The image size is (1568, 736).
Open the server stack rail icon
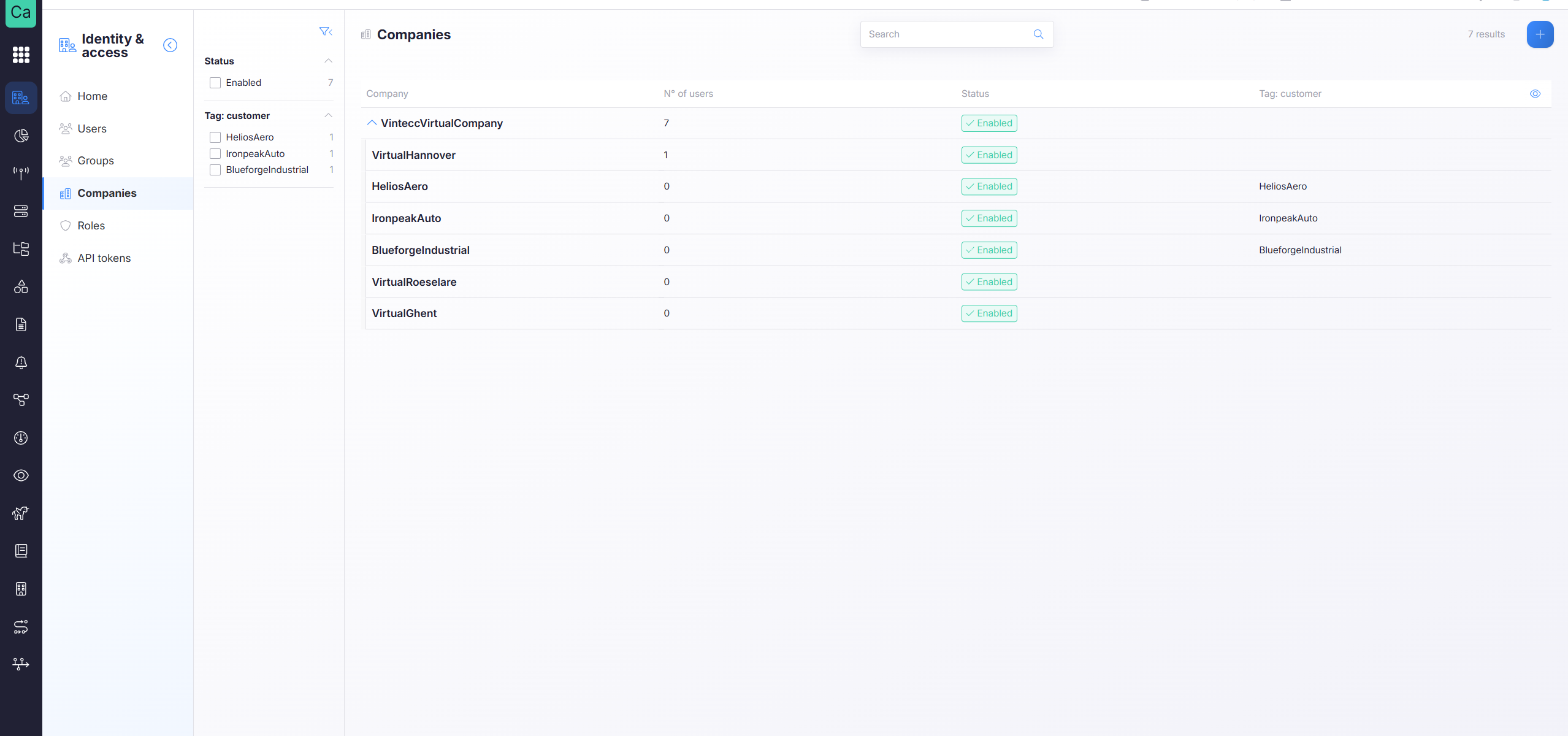tap(21, 211)
